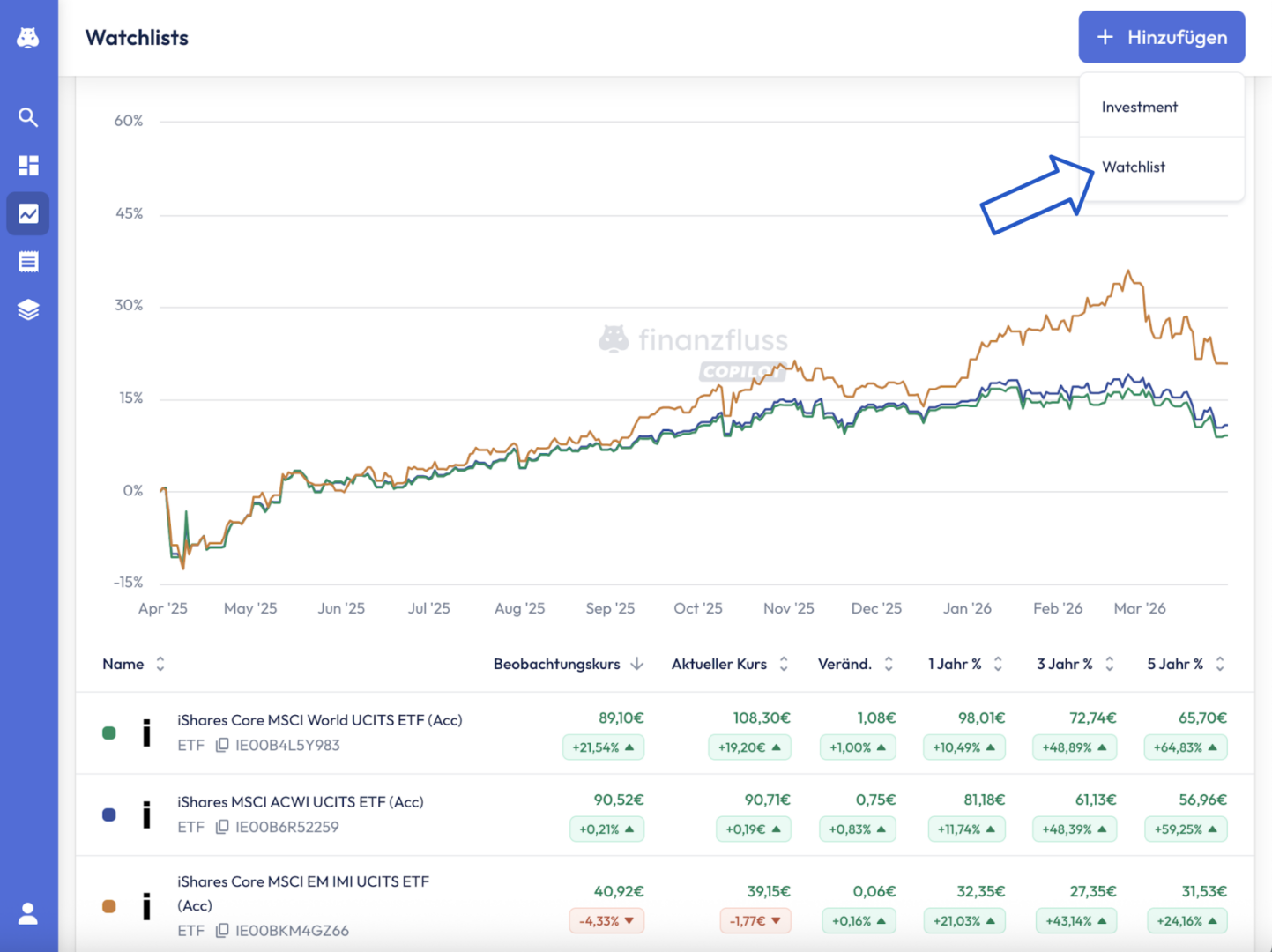The width and height of the screenshot is (1272, 952).
Task: Open search from the sidebar magnifier icon
Action: (x=28, y=117)
